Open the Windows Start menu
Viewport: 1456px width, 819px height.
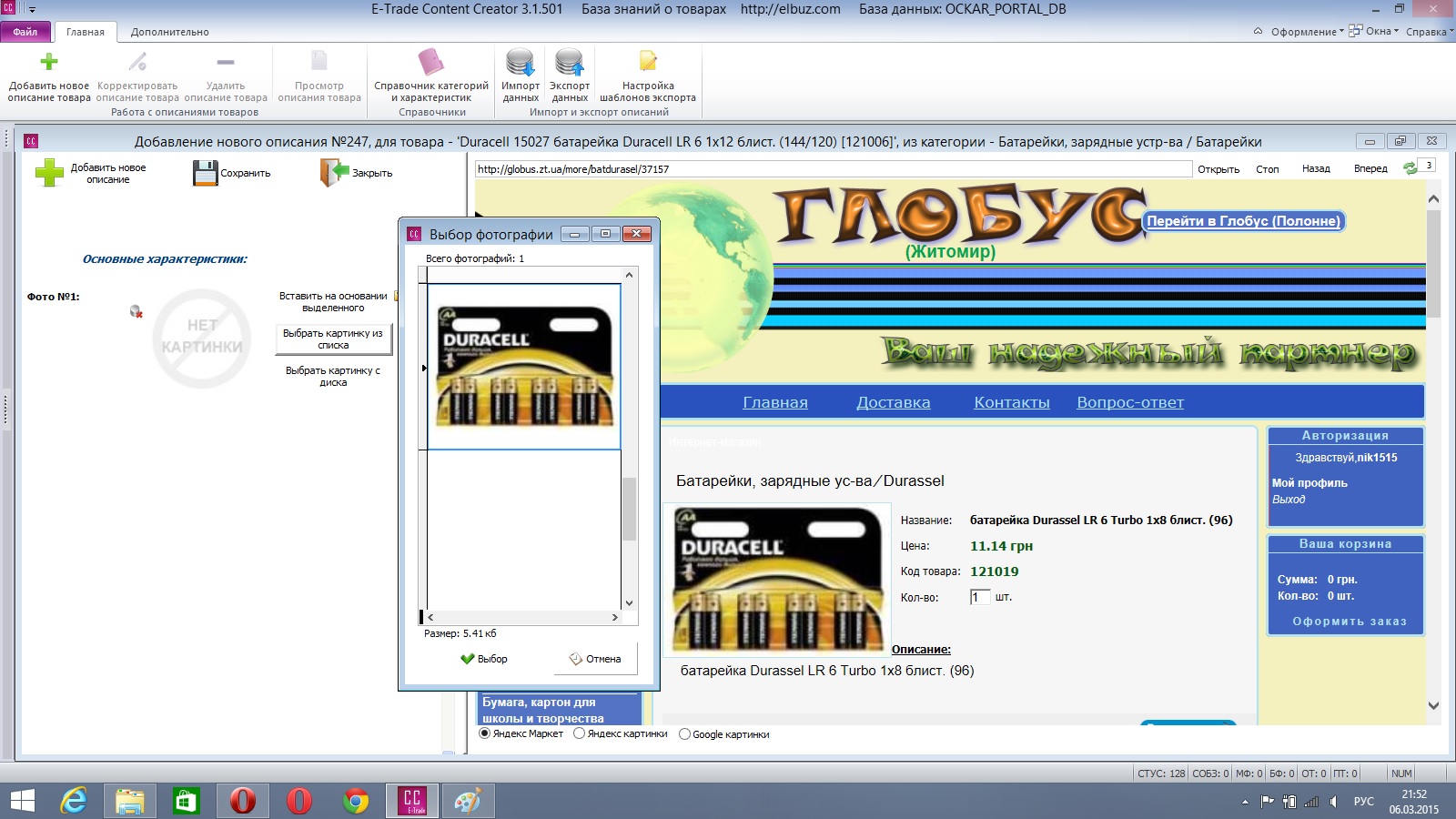click(x=22, y=801)
